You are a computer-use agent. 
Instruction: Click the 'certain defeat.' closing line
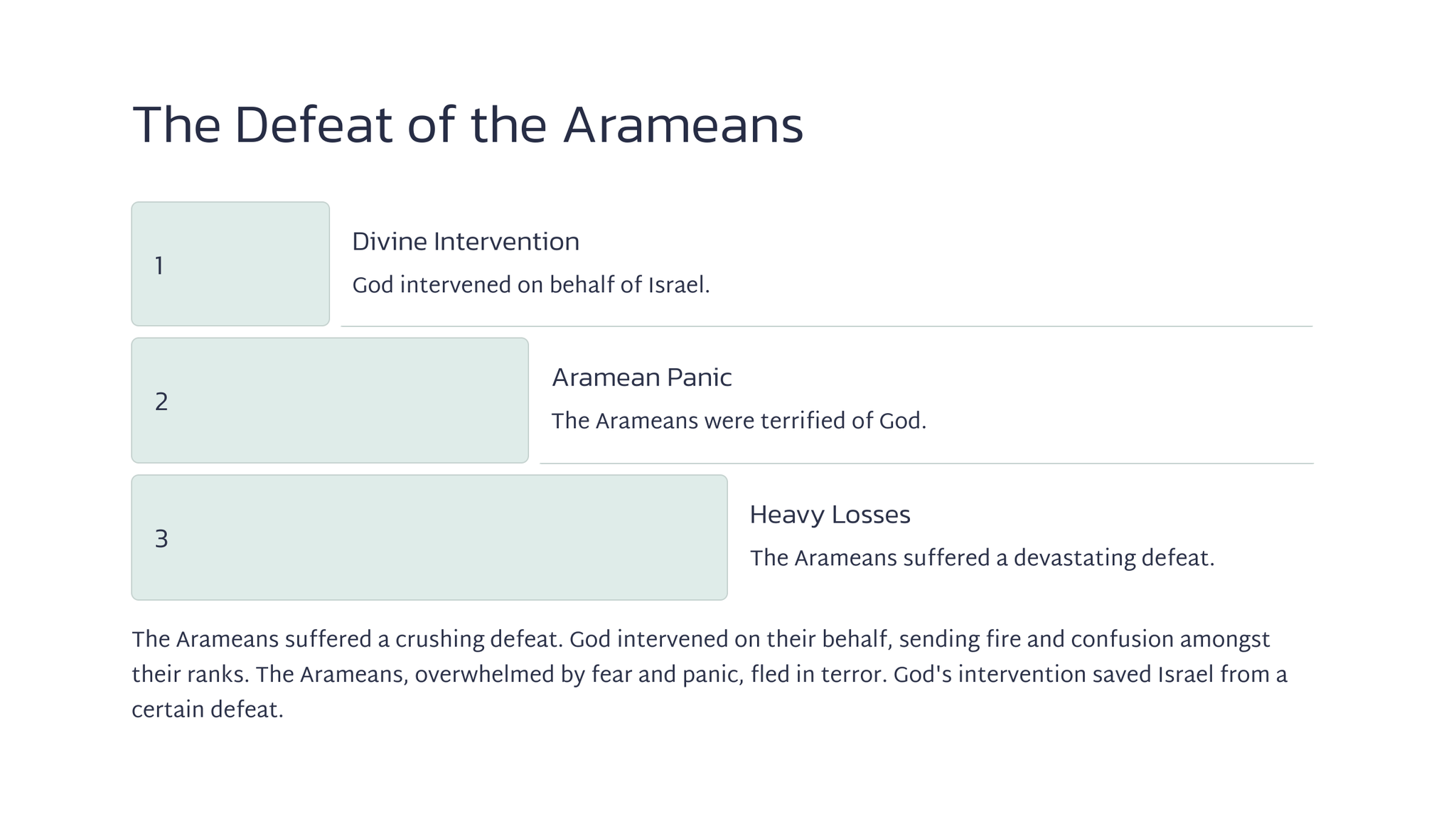[208, 710]
